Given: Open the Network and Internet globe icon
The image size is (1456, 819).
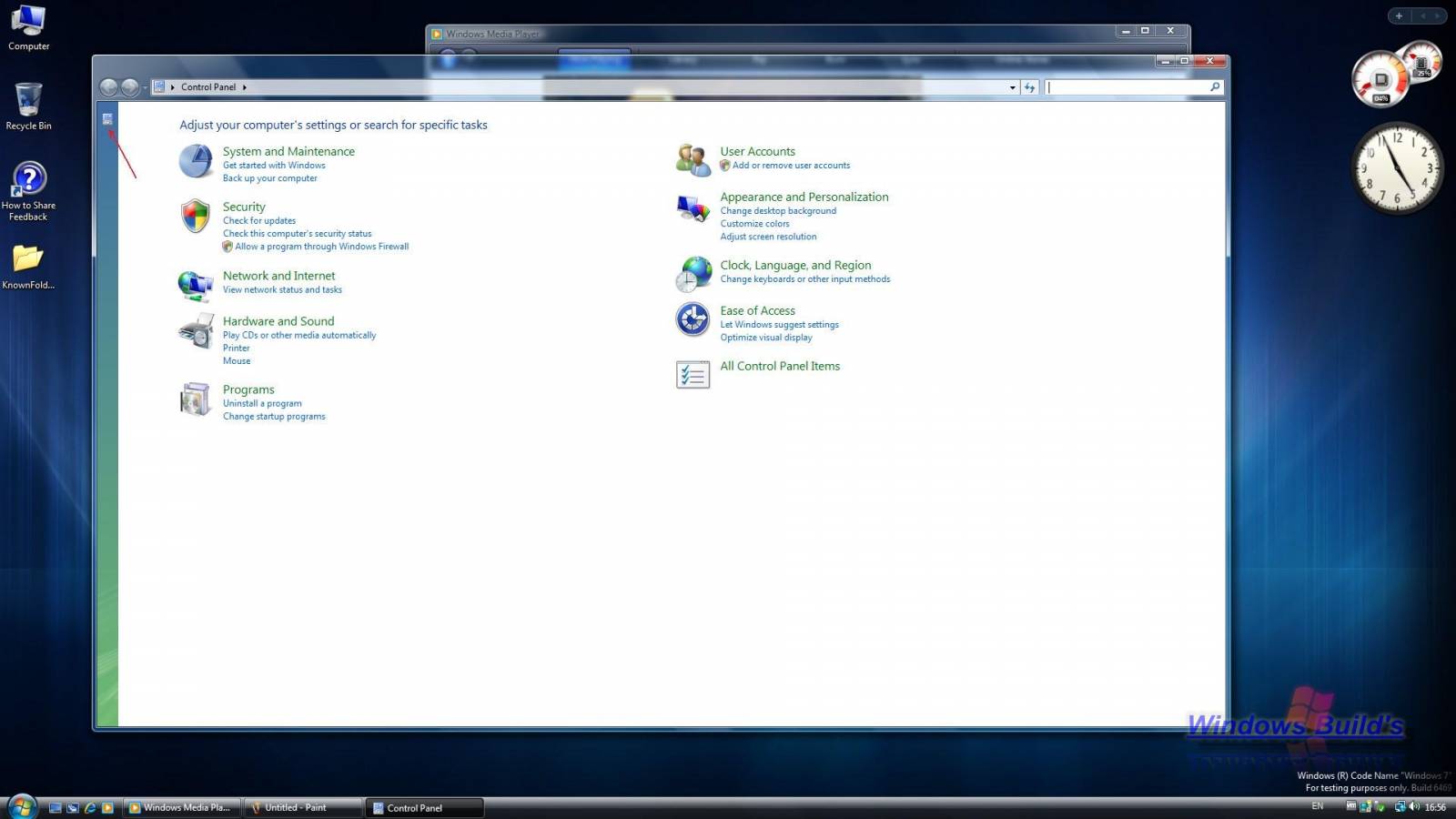Looking at the screenshot, I should click(196, 286).
